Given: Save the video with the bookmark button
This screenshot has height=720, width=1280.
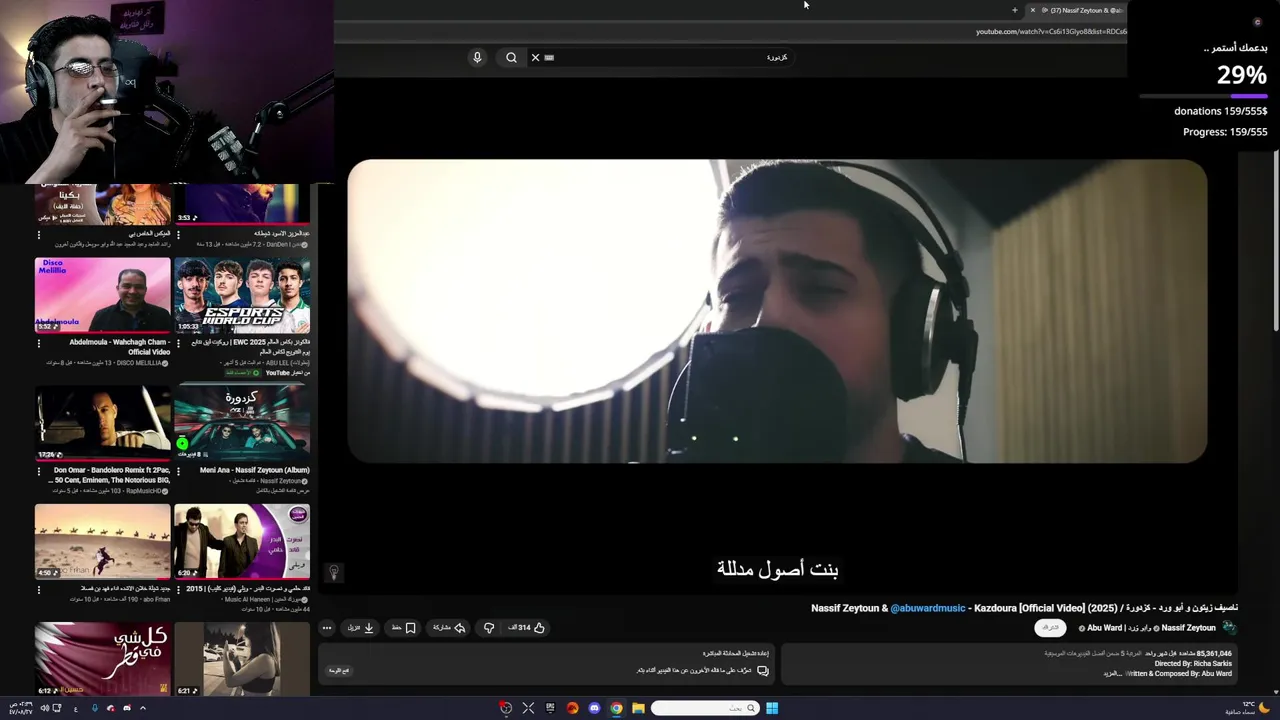Looking at the screenshot, I should [404, 628].
